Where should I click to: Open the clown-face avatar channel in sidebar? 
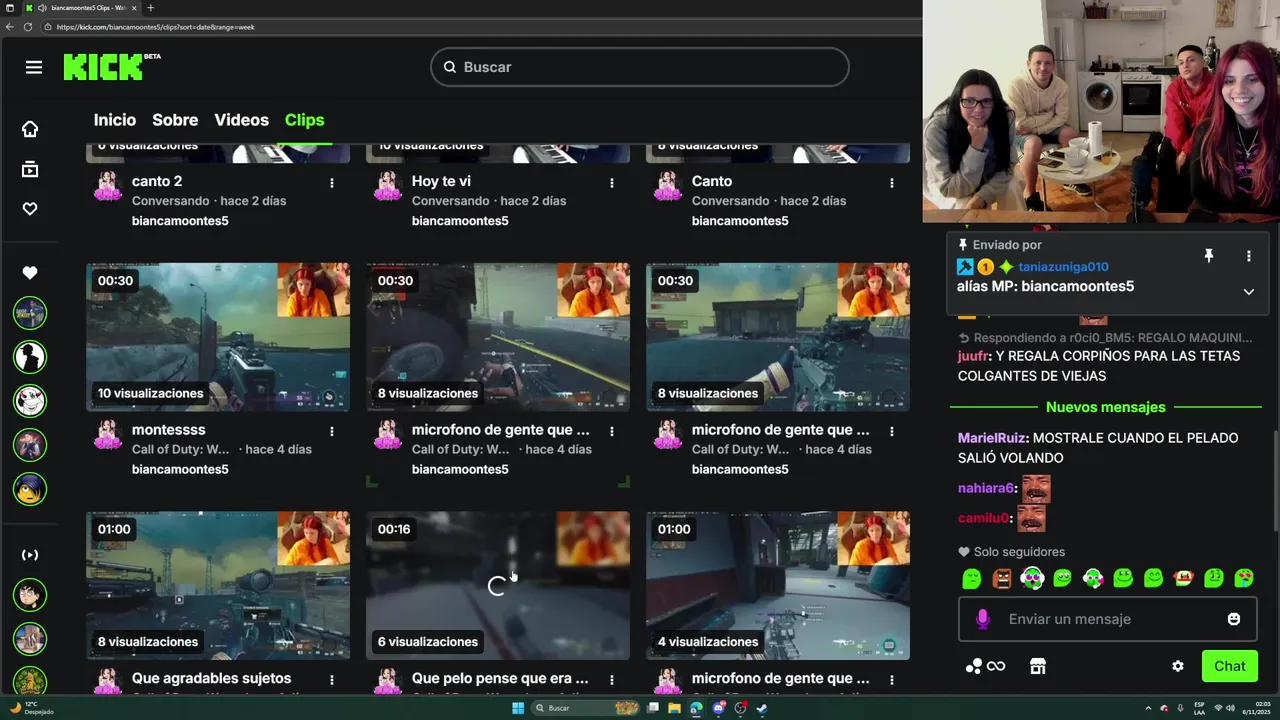(x=30, y=401)
